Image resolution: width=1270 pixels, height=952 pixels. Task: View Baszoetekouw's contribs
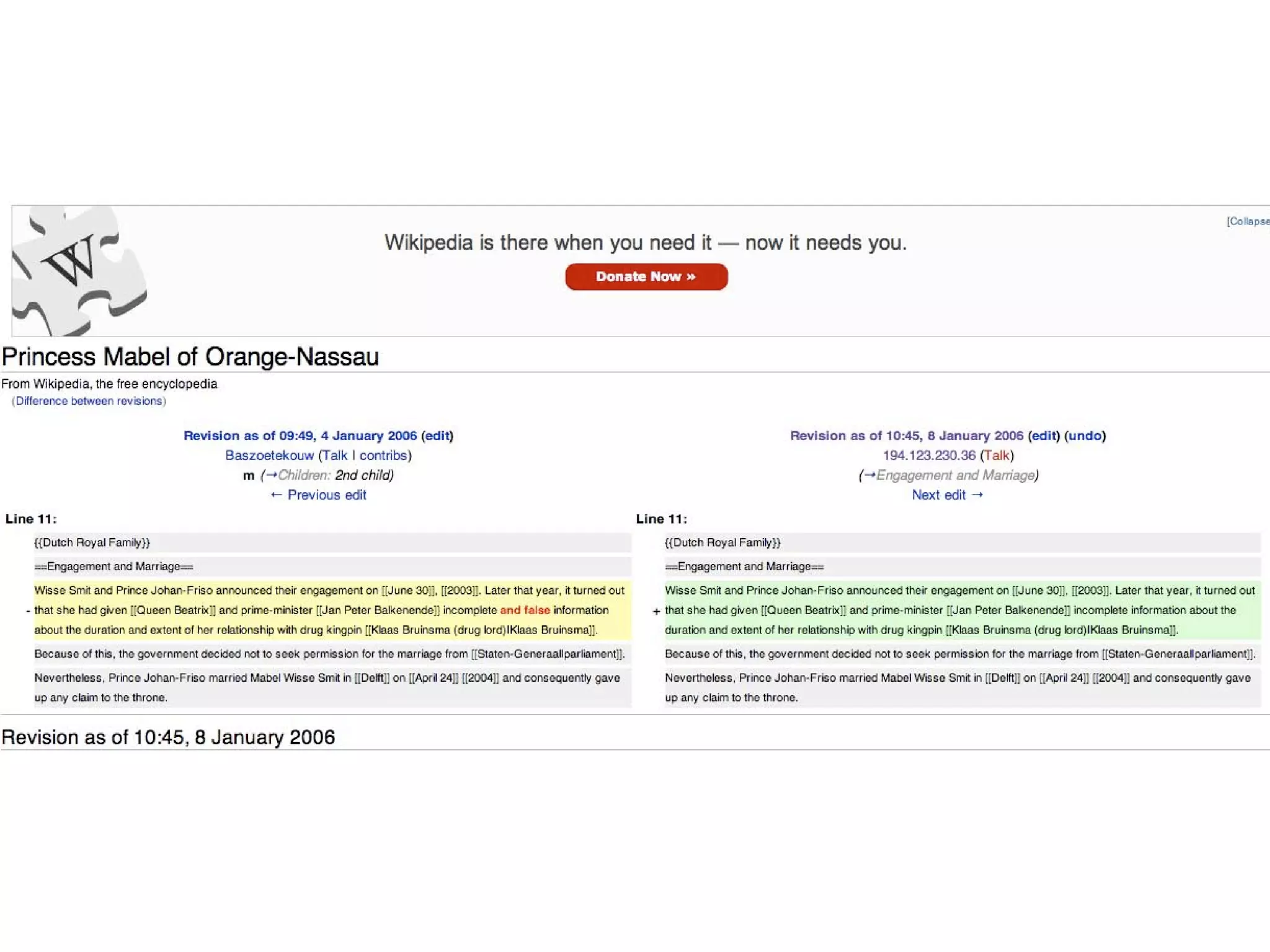pos(383,456)
